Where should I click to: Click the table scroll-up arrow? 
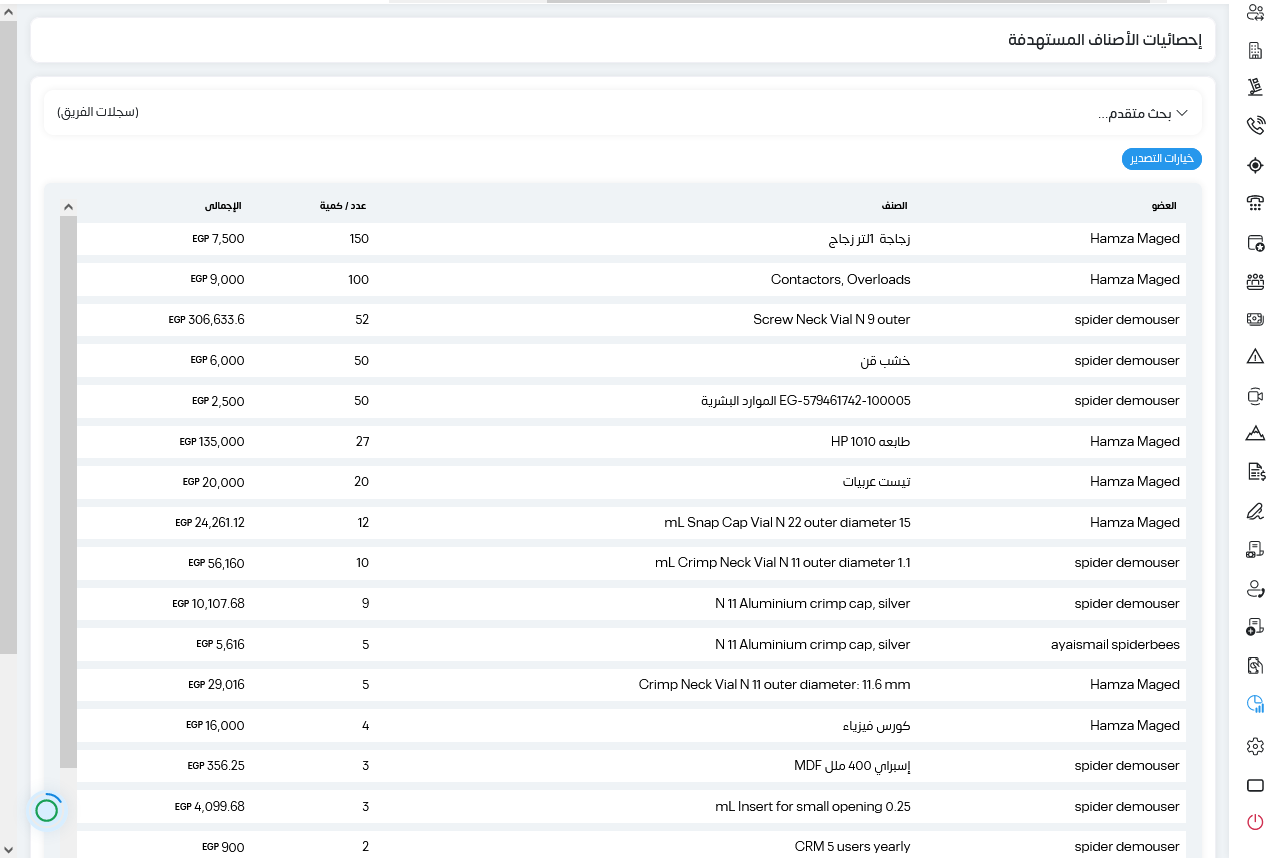point(68,207)
